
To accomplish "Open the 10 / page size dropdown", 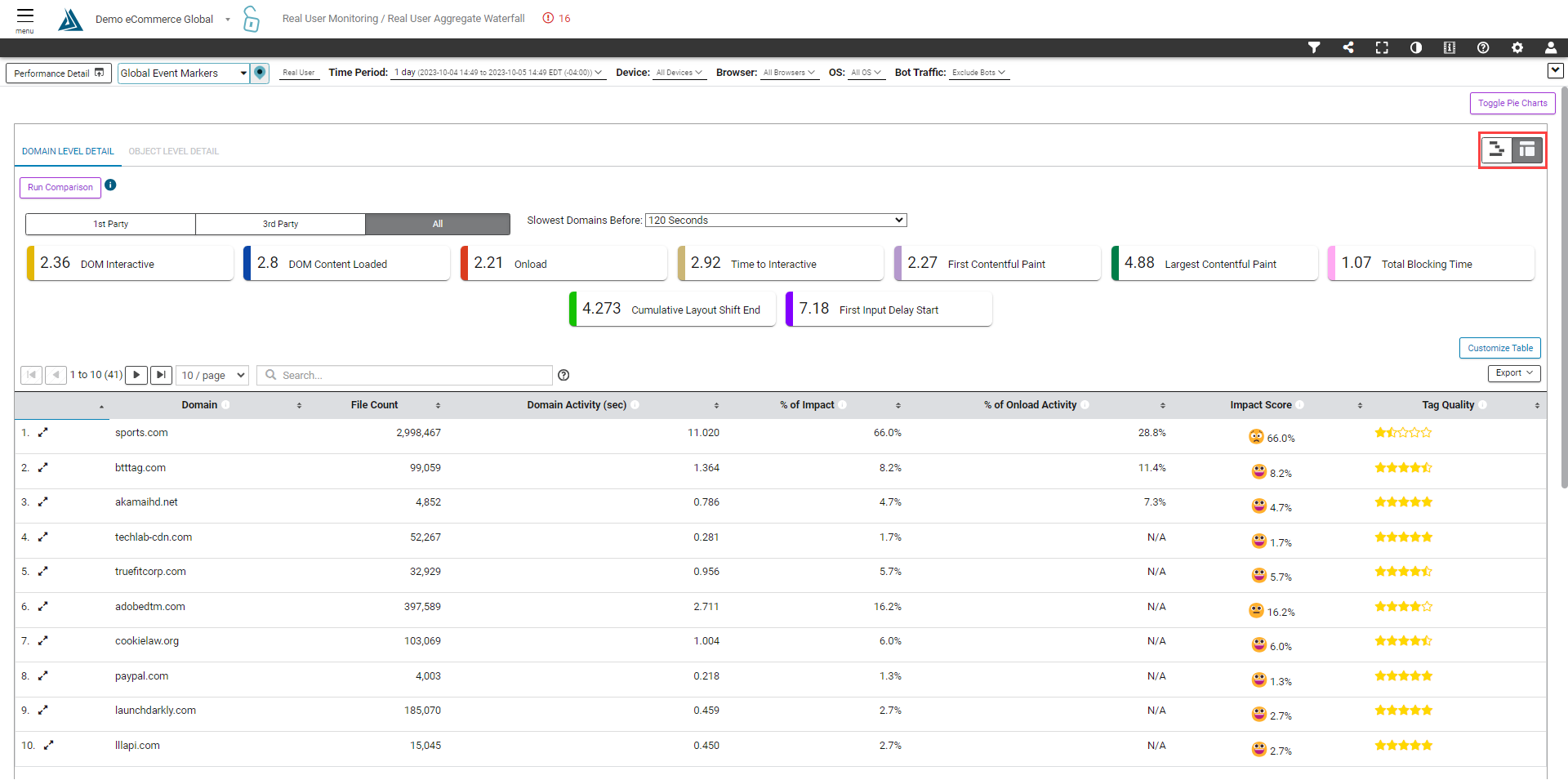I will pos(213,375).
